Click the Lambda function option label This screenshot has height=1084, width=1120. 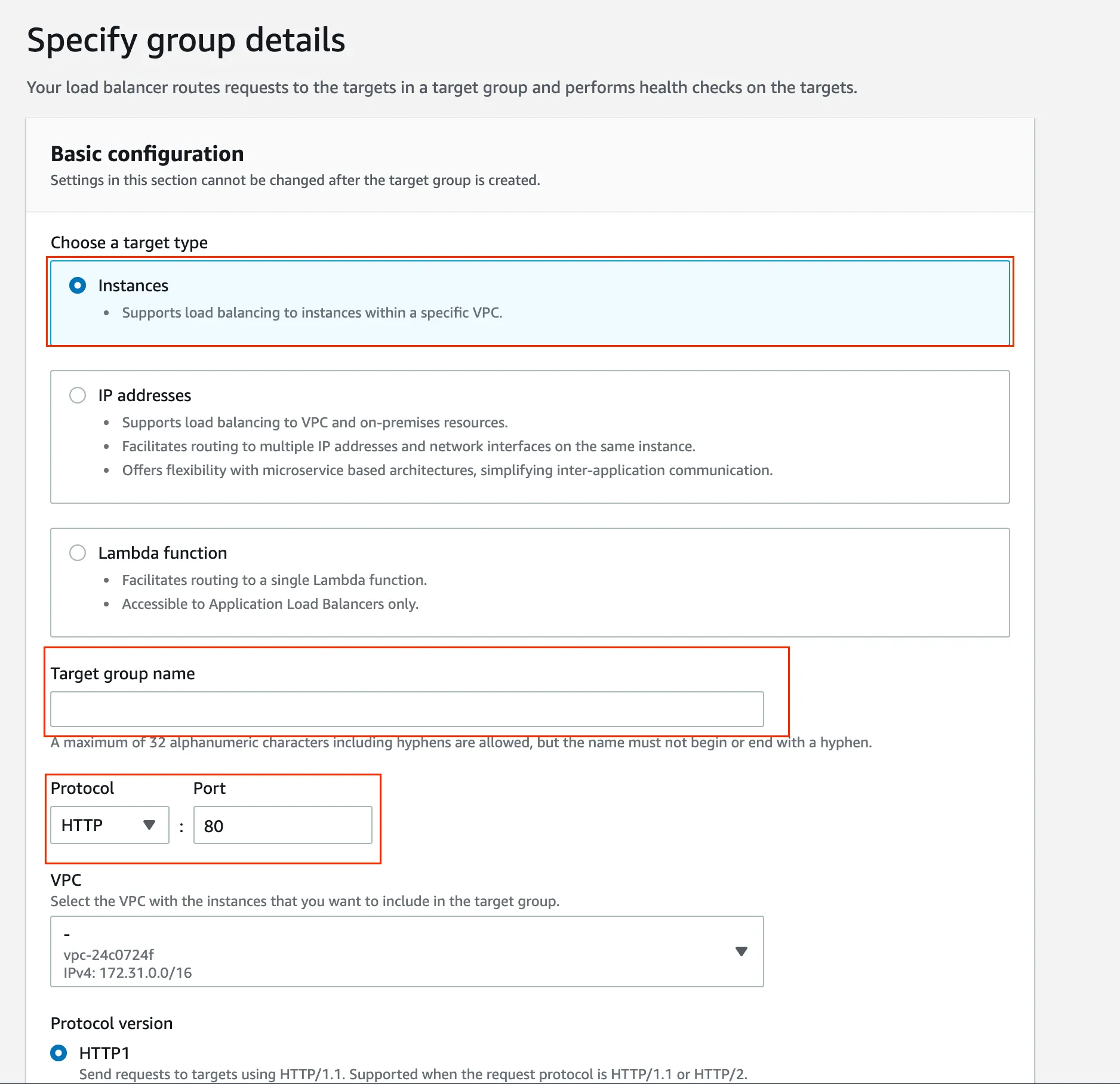[x=162, y=553]
